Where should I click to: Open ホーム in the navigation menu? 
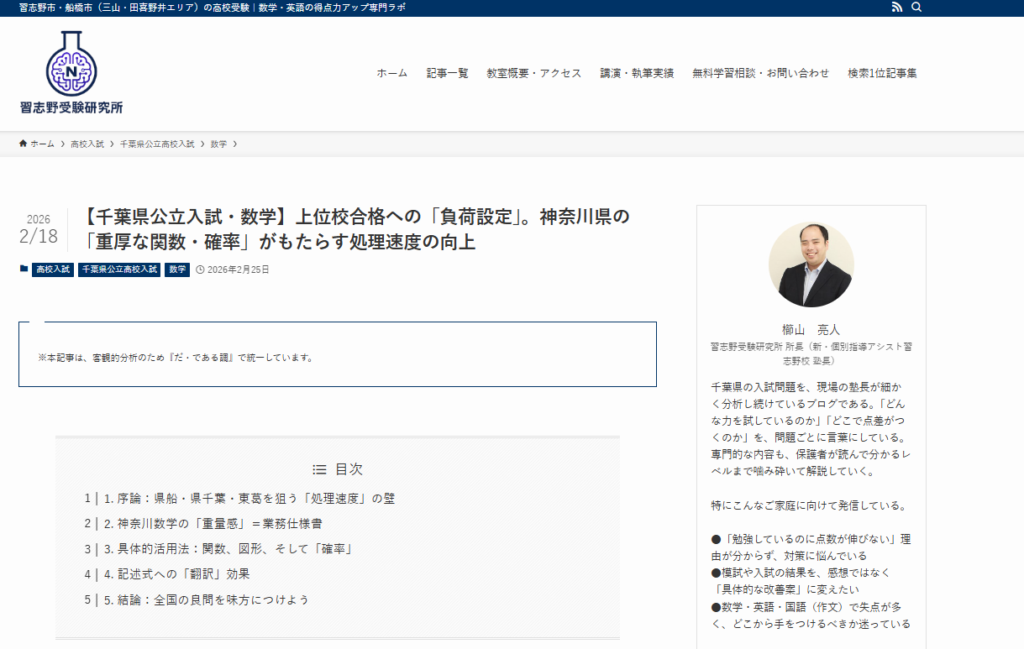(392, 73)
